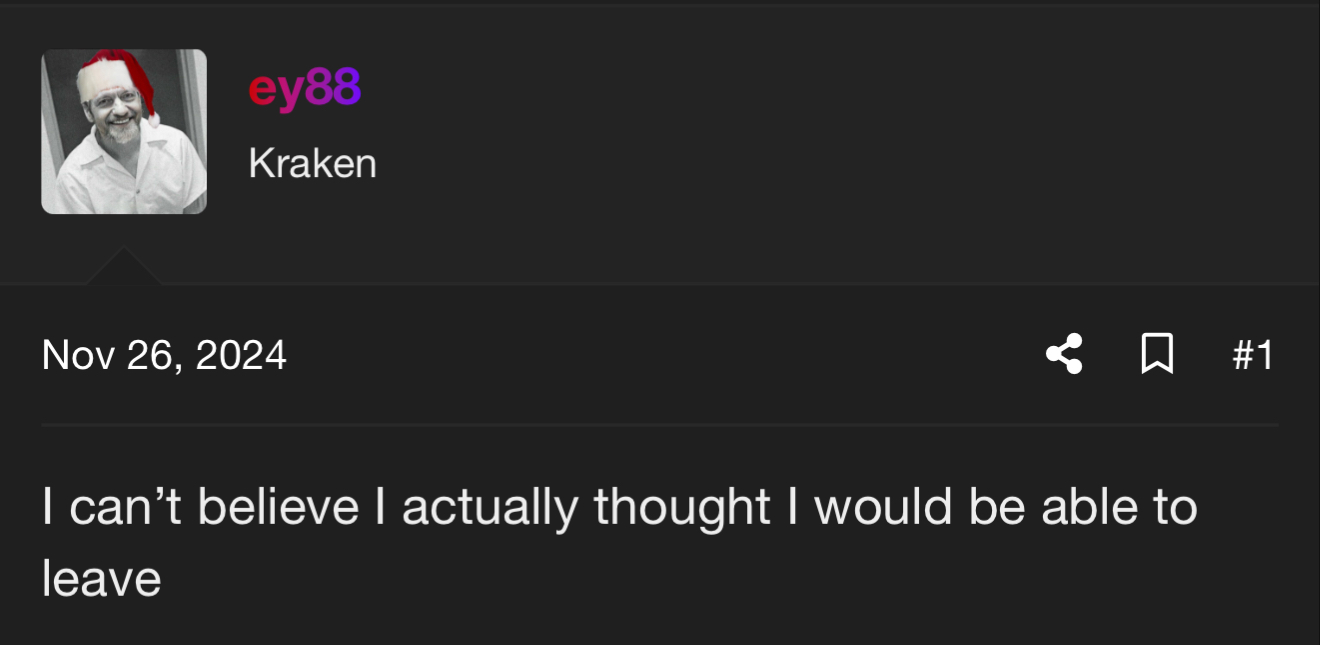The width and height of the screenshot is (1320, 645).
Task: Click the word "leave" in the post
Action: tap(101, 578)
